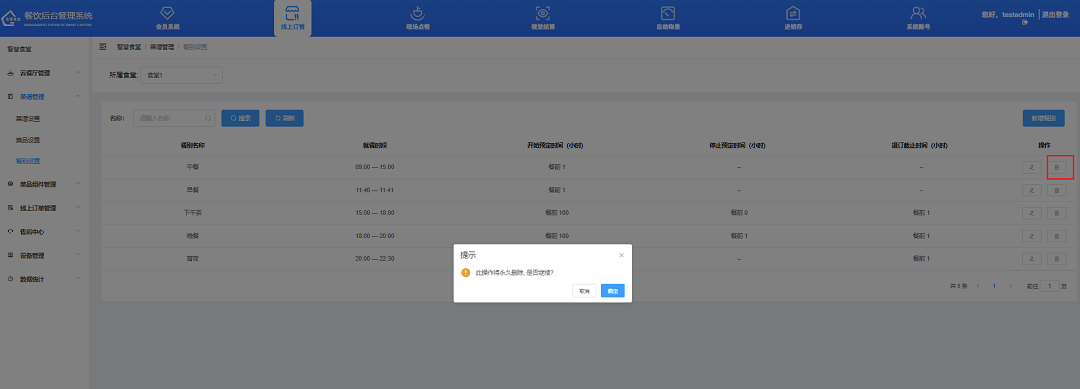This screenshot has width=1080, height=389.
Task: Select the 线上订餐 top navigation tab
Action: (293, 19)
